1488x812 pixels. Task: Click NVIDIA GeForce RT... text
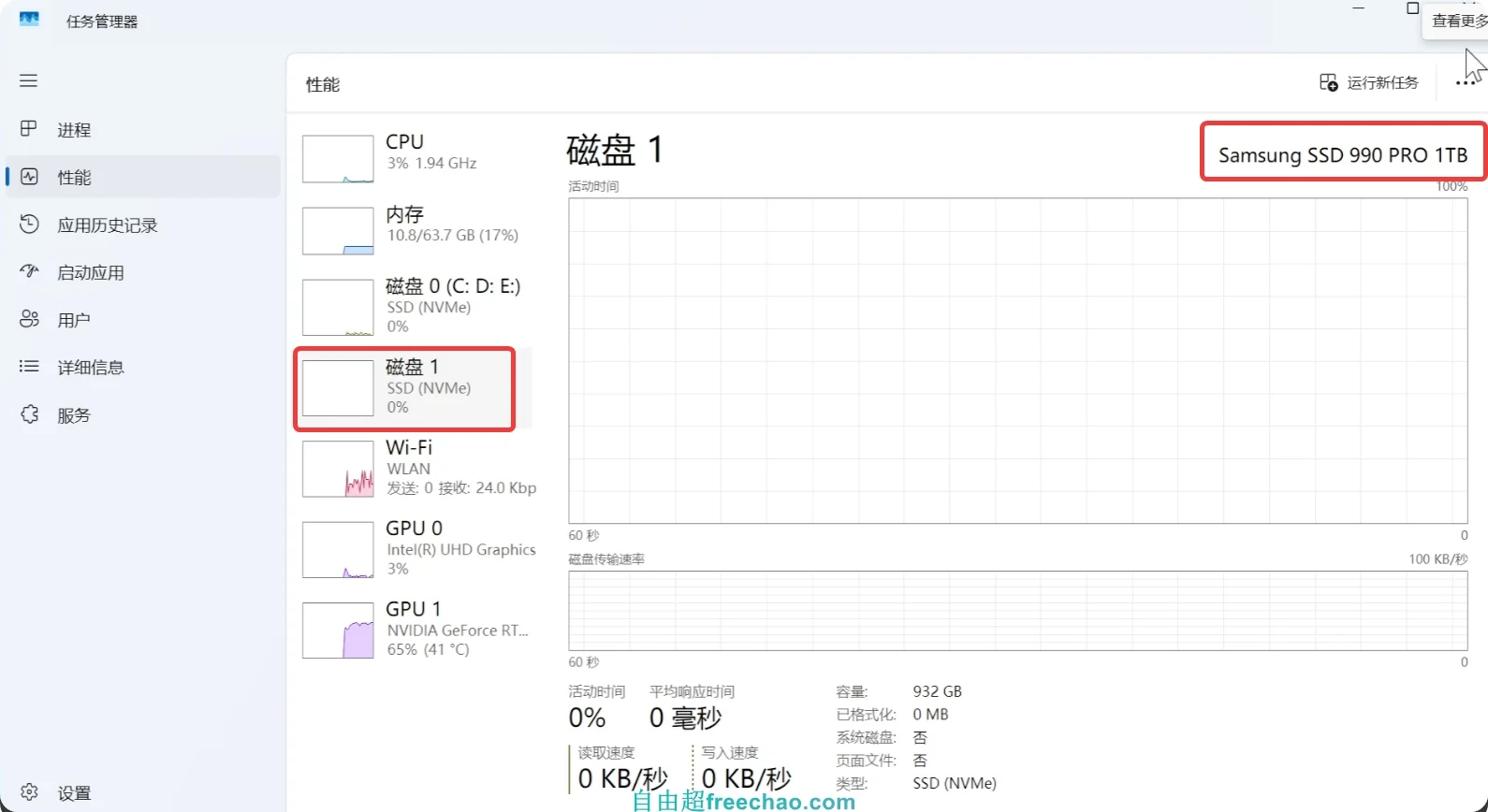[x=458, y=631]
